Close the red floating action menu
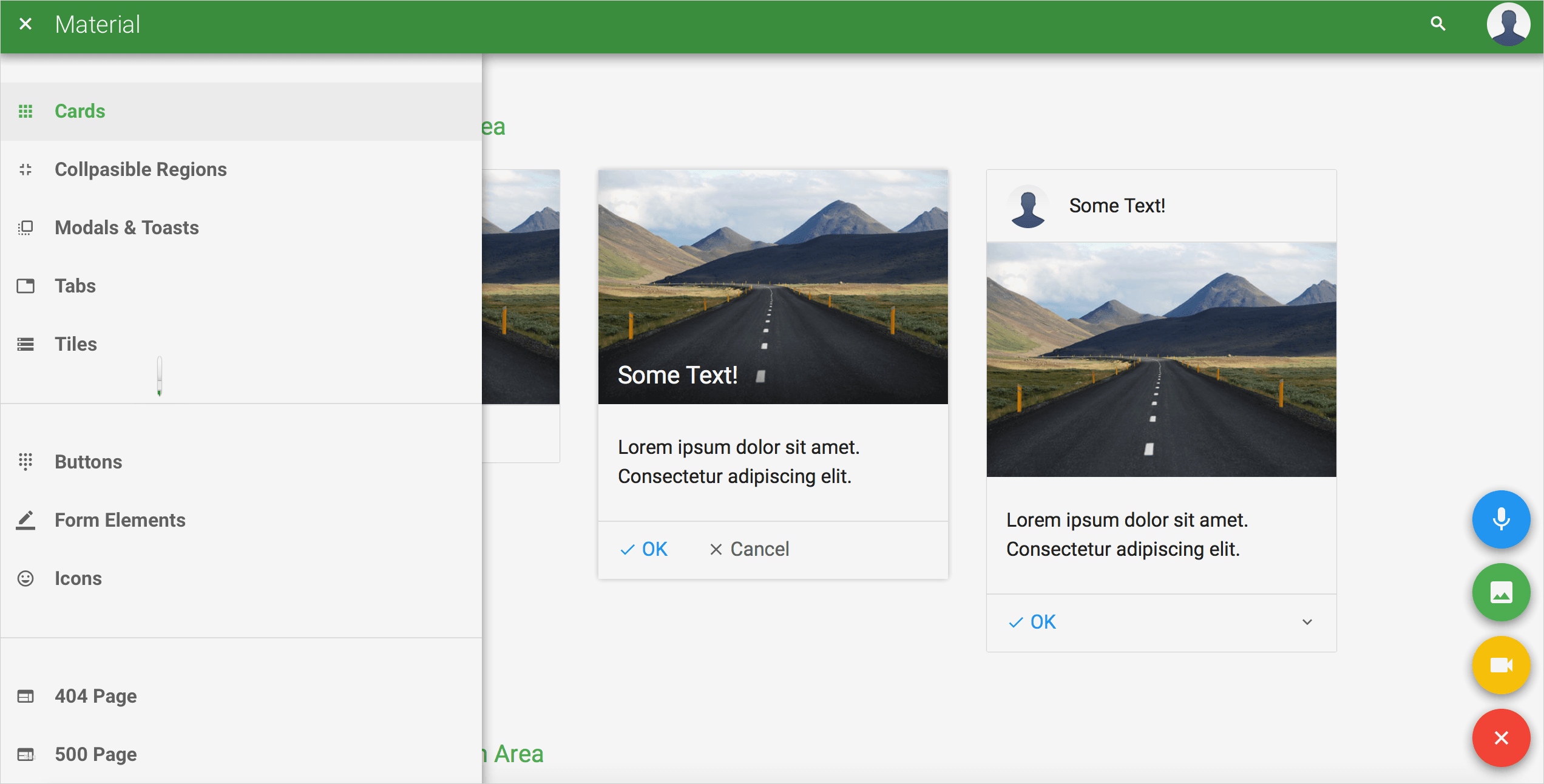 pos(1501,738)
